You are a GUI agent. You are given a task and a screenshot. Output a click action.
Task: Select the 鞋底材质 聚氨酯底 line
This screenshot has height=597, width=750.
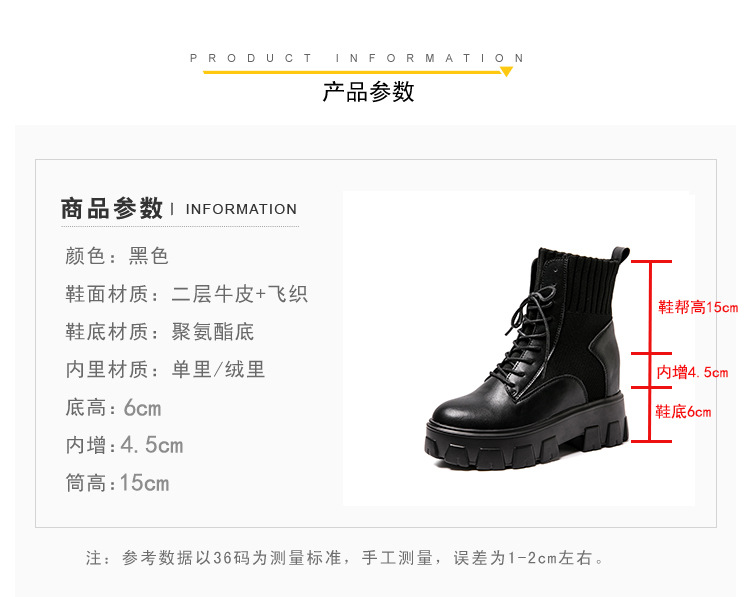tap(160, 332)
